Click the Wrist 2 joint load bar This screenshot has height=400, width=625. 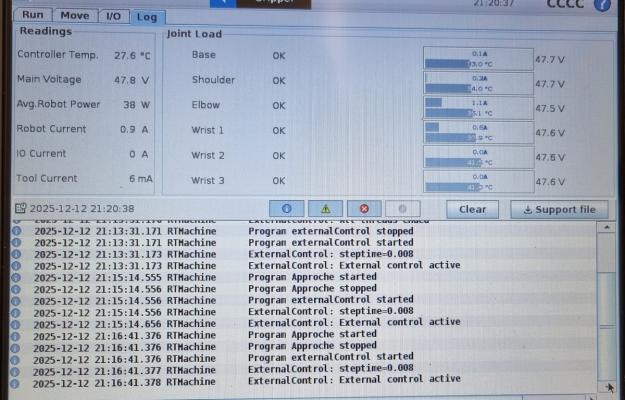click(x=478, y=157)
